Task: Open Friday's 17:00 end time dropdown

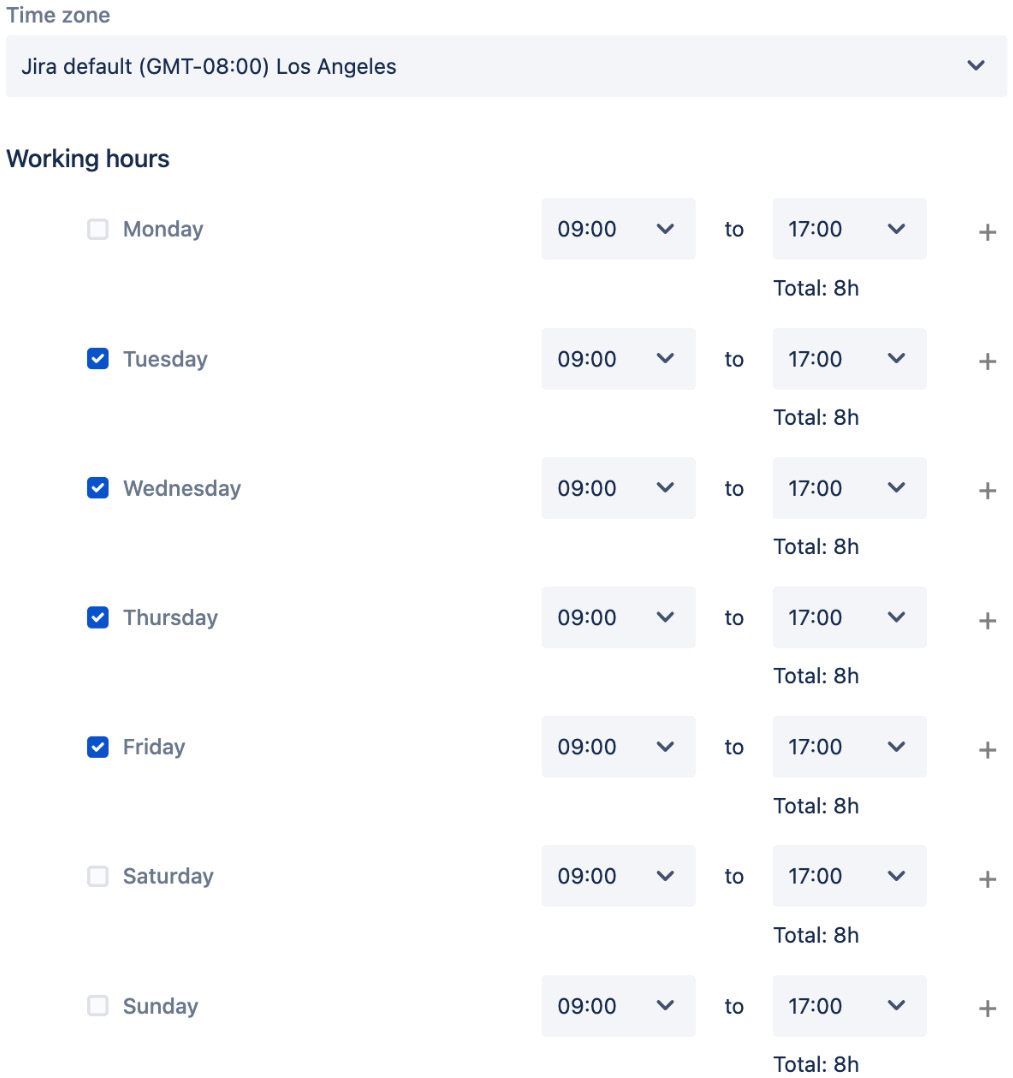Action: click(849, 746)
